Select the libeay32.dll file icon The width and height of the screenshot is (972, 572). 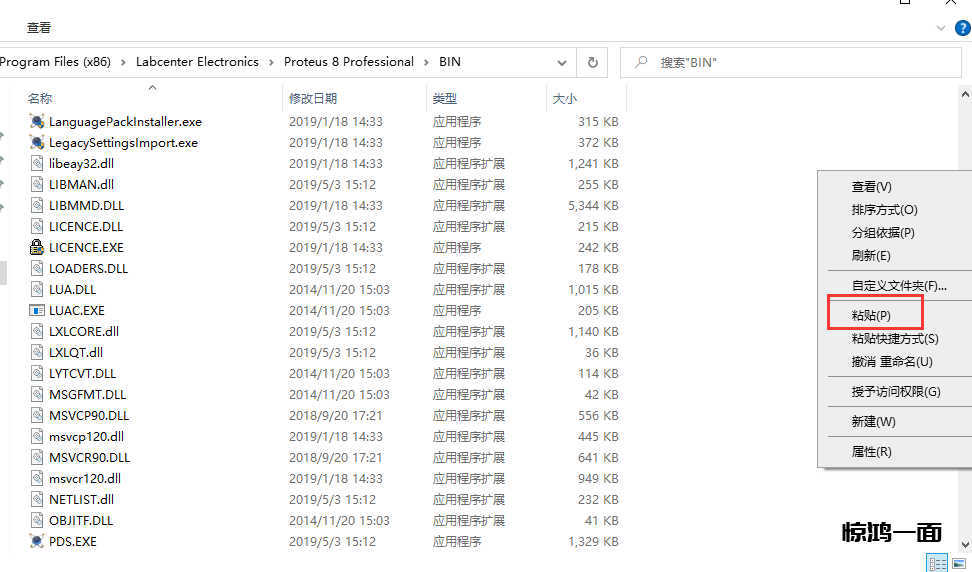pos(37,163)
